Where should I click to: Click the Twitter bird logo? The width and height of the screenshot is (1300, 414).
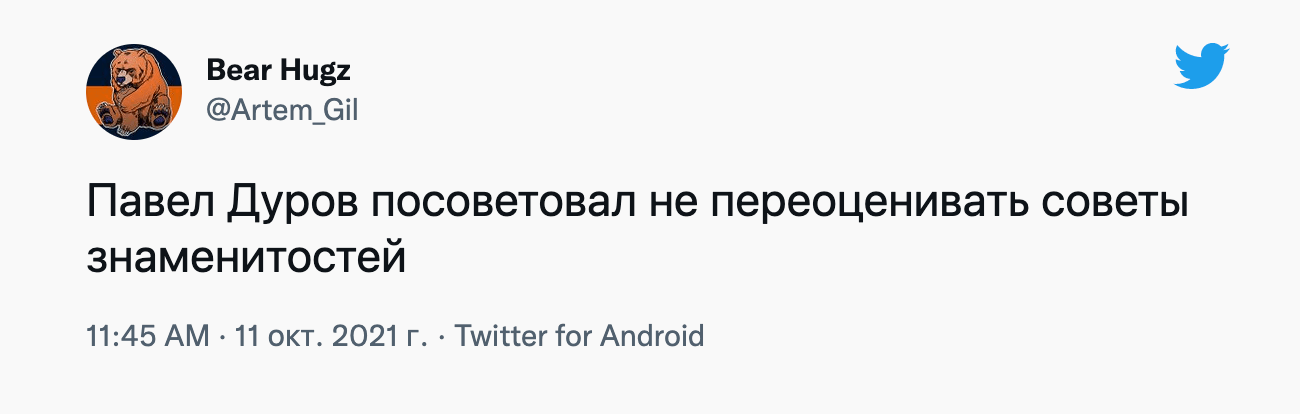[x=1201, y=66]
